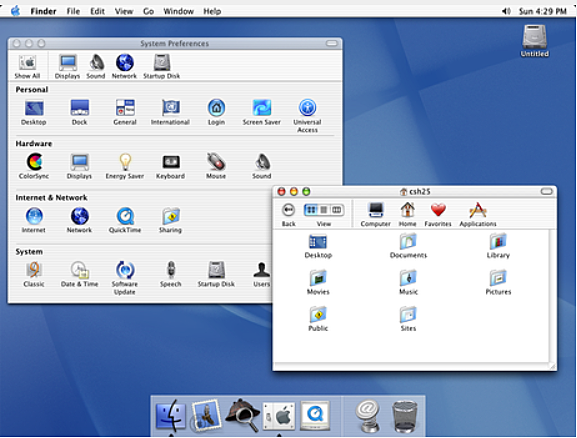Launch Sherlock from the Dock
Image resolution: width=577 pixels, height=438 pixels.
pos(243,415)
